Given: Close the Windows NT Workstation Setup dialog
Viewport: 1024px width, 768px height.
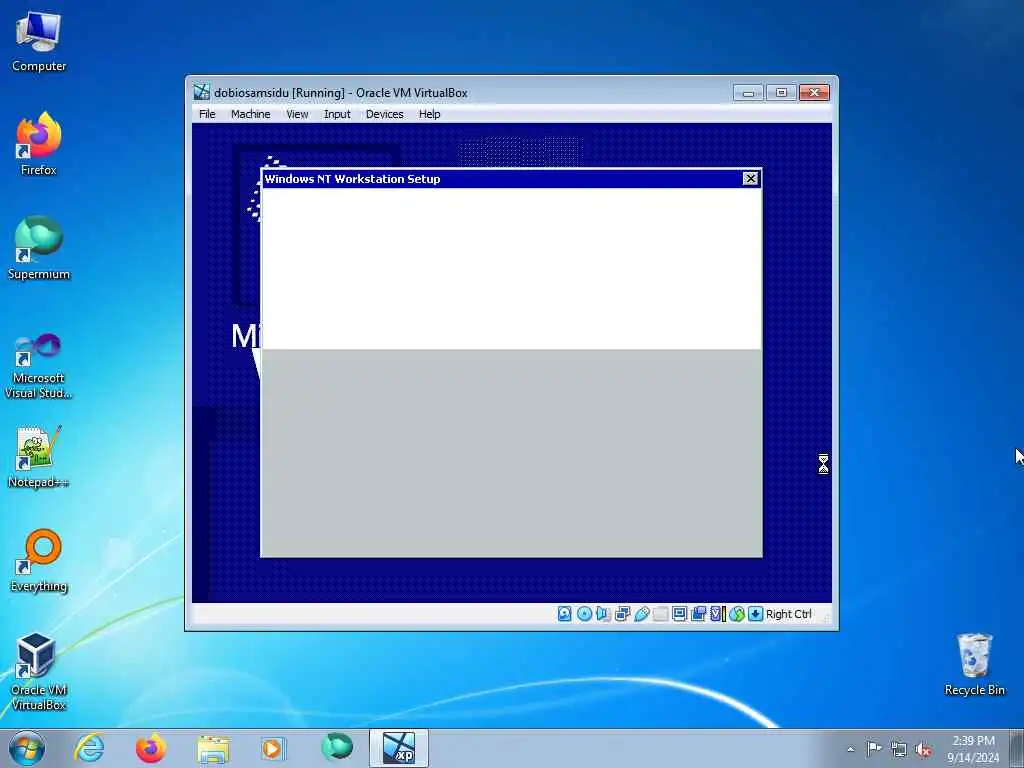Looking at the screenshot, I should click(x=750, y=178).
